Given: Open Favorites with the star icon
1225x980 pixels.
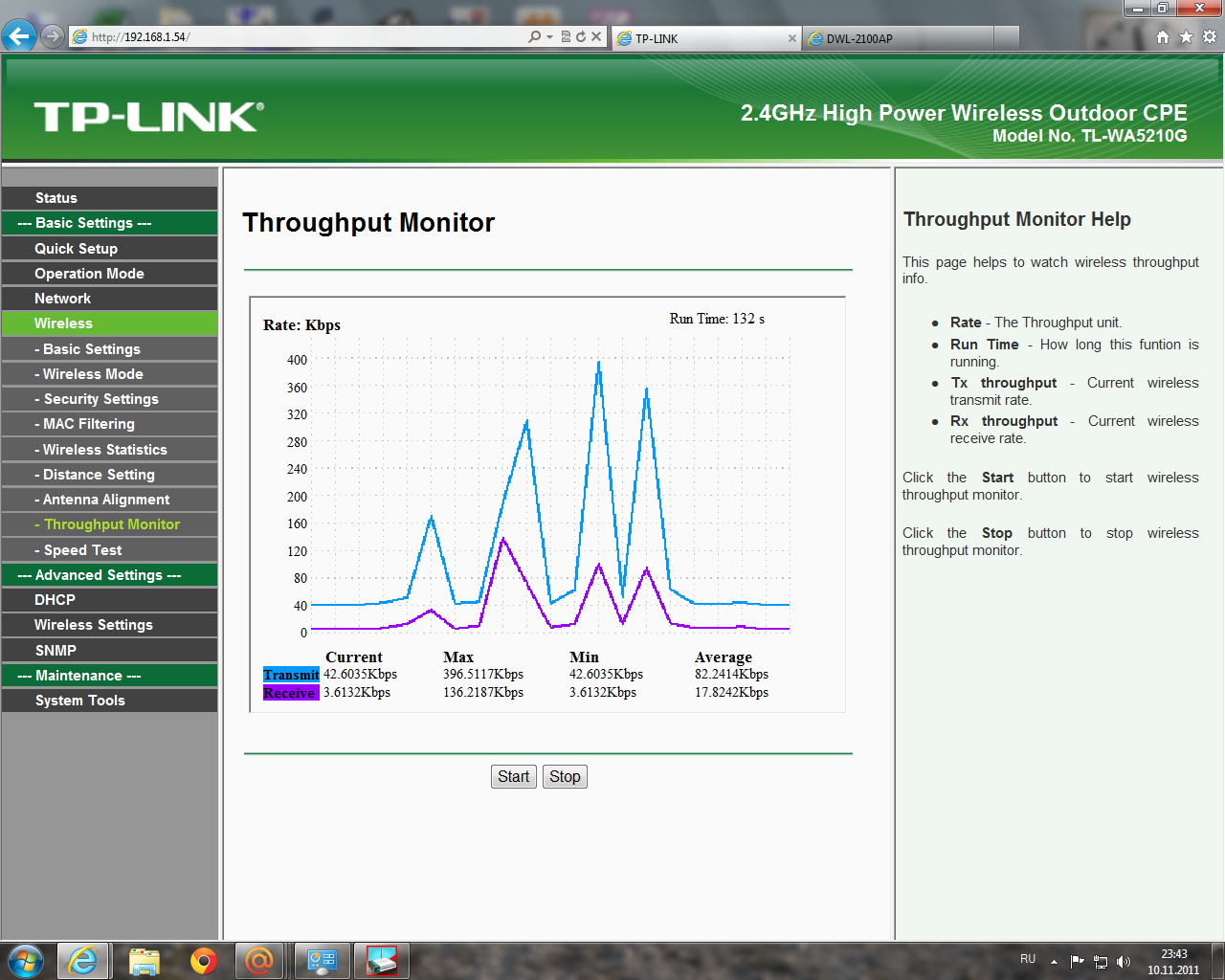Looking at the screenshot, I should [1186, 36].
